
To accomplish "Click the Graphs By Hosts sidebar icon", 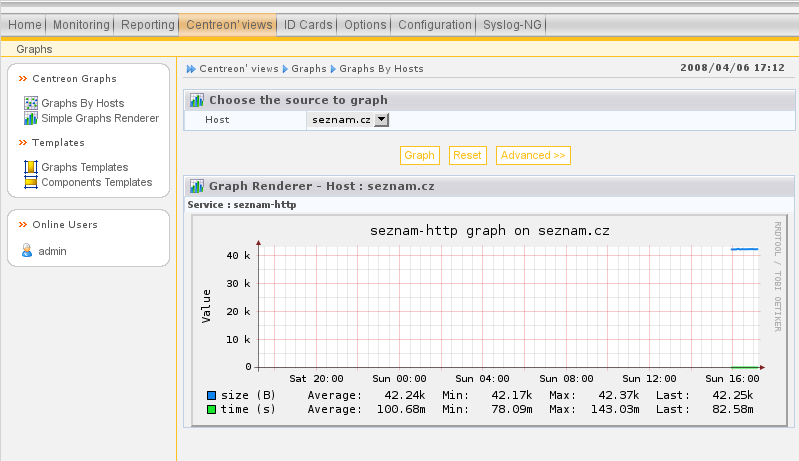I will [31, 103].
